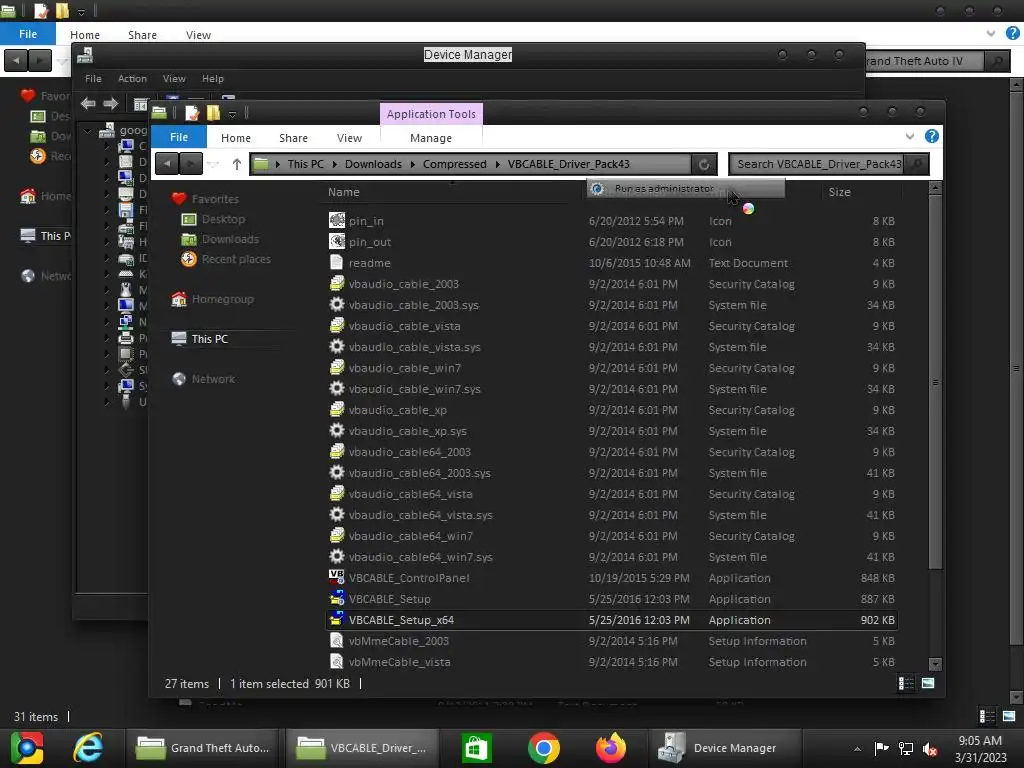
Task: Open the Home ribbon tab in VBCABLE window
Action: (x=236, y=138)
